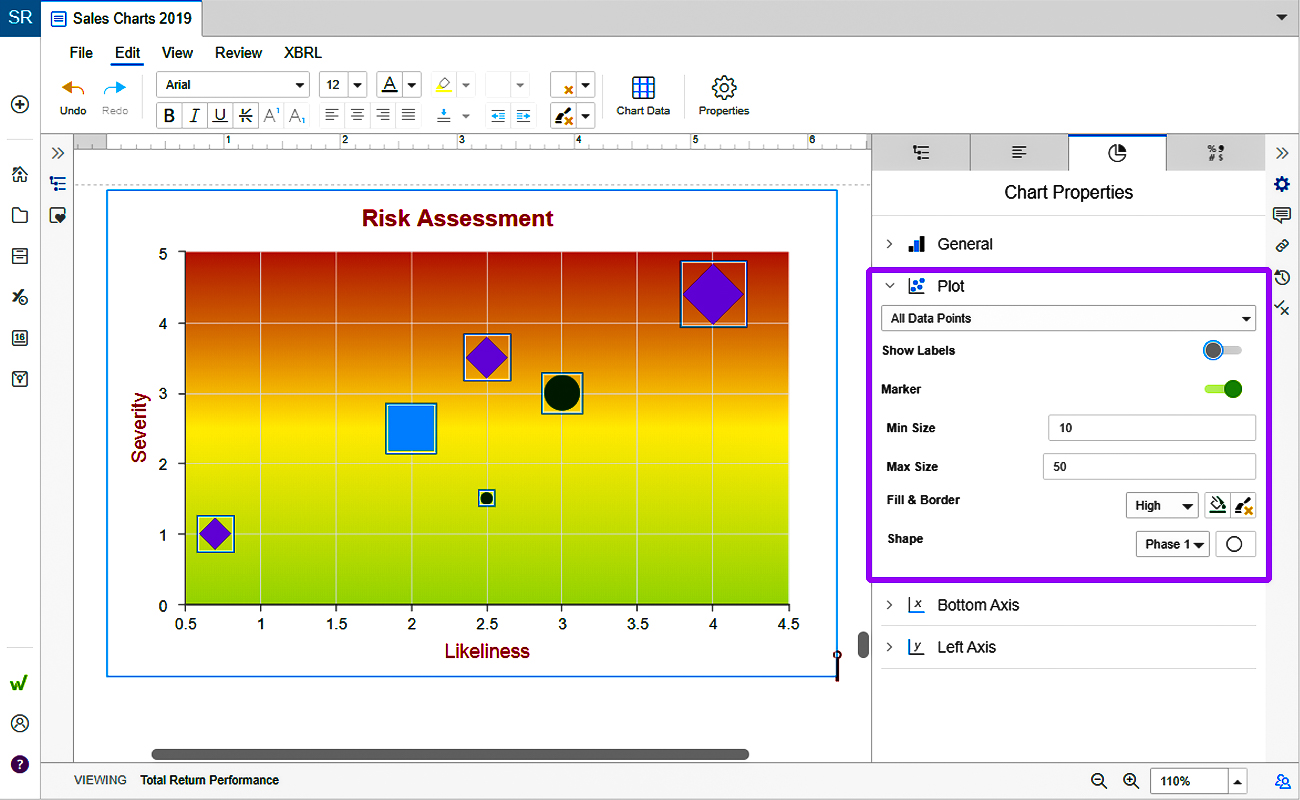Click the Max Size input field
1300x800 pixels.
pyautogui.click(x=1149, y=467)
